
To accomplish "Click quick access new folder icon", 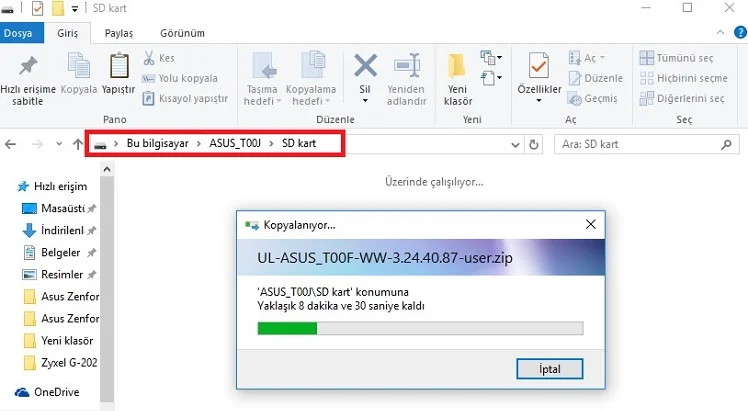I will click(x=58, y=8).
